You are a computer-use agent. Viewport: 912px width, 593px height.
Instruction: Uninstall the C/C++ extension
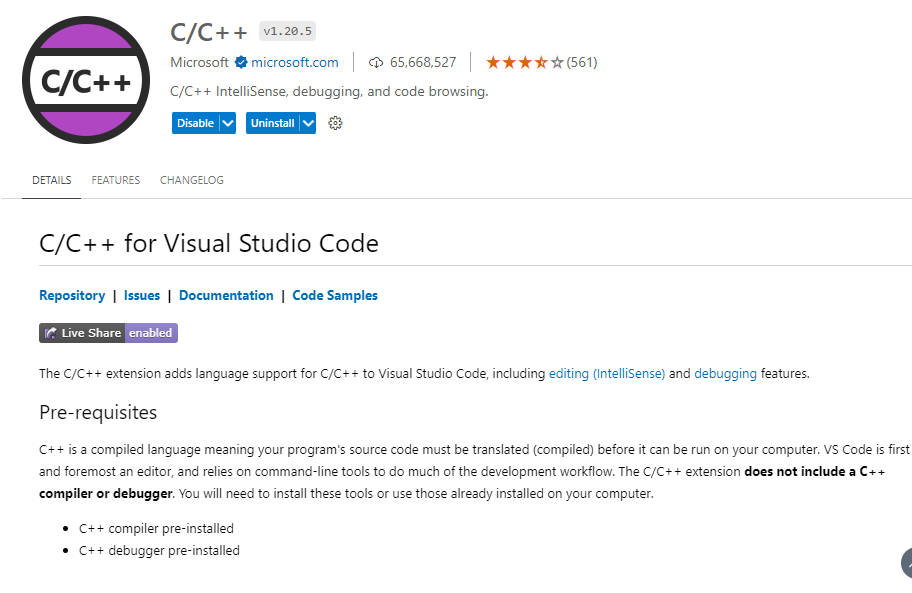272,123
